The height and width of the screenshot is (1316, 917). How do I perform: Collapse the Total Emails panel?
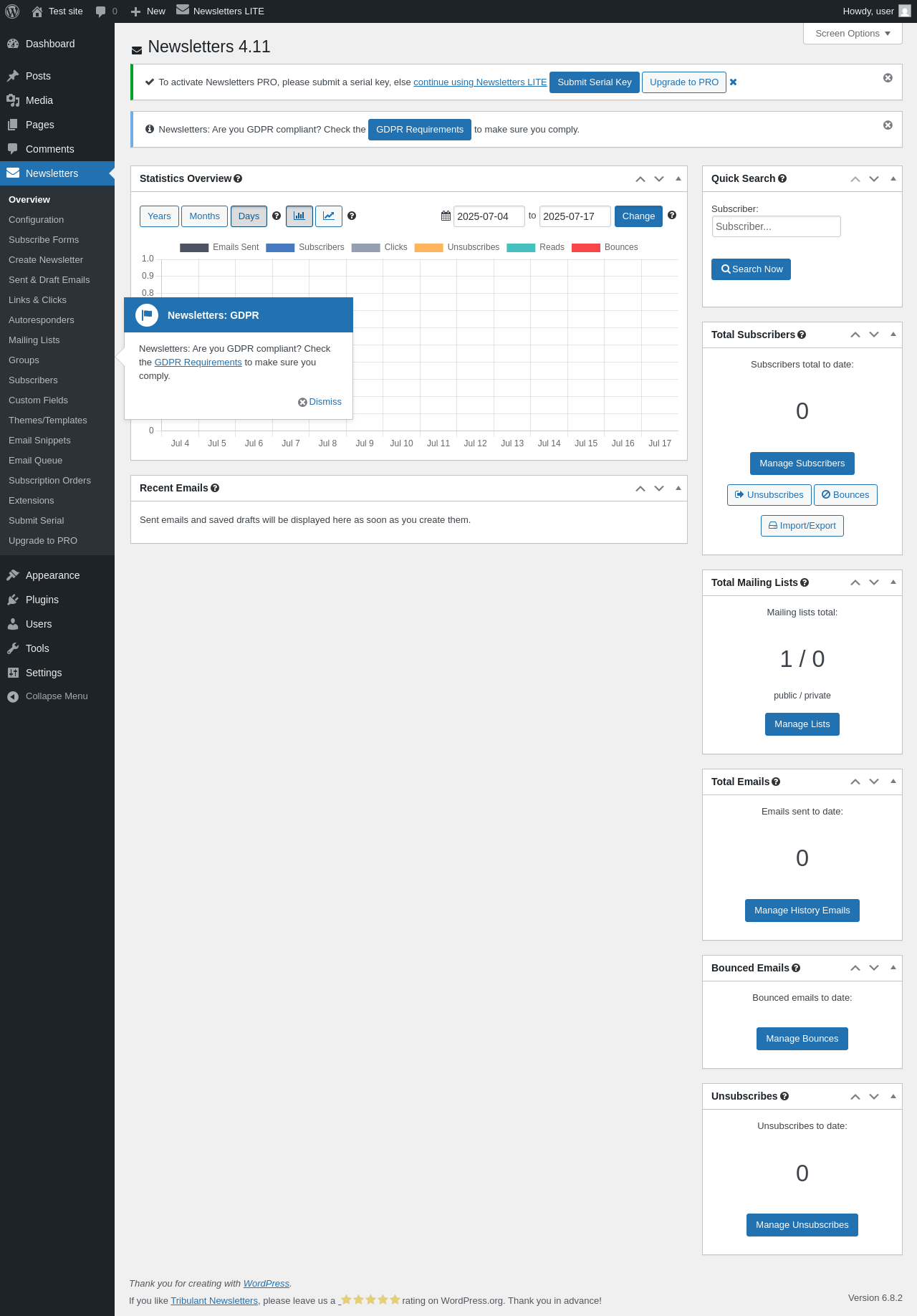coord(893,782)
